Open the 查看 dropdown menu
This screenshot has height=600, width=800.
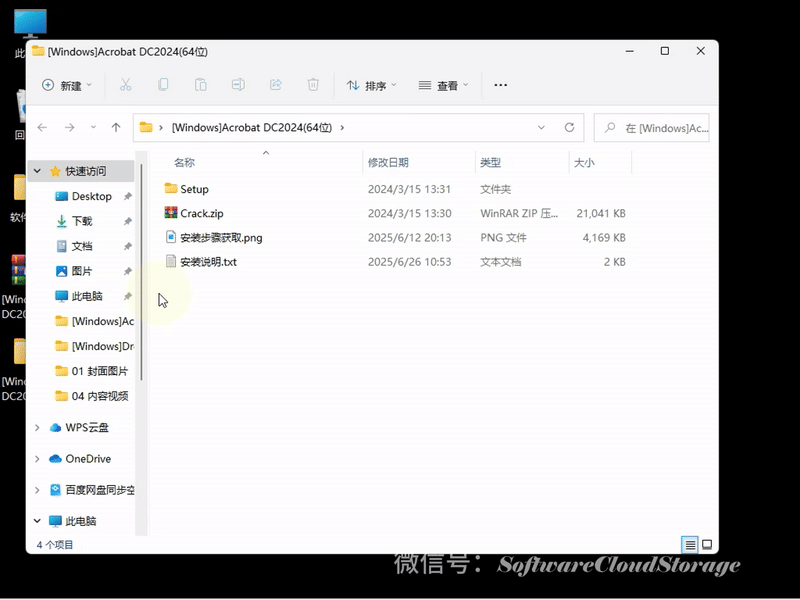point(444,85)
